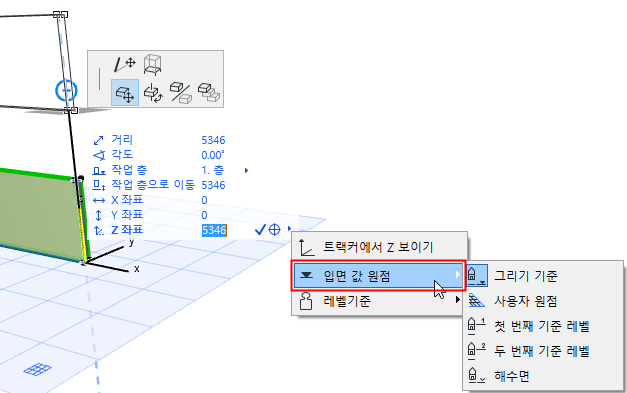Click the Distance (거리) tracker icon

[x=98, y=140]
